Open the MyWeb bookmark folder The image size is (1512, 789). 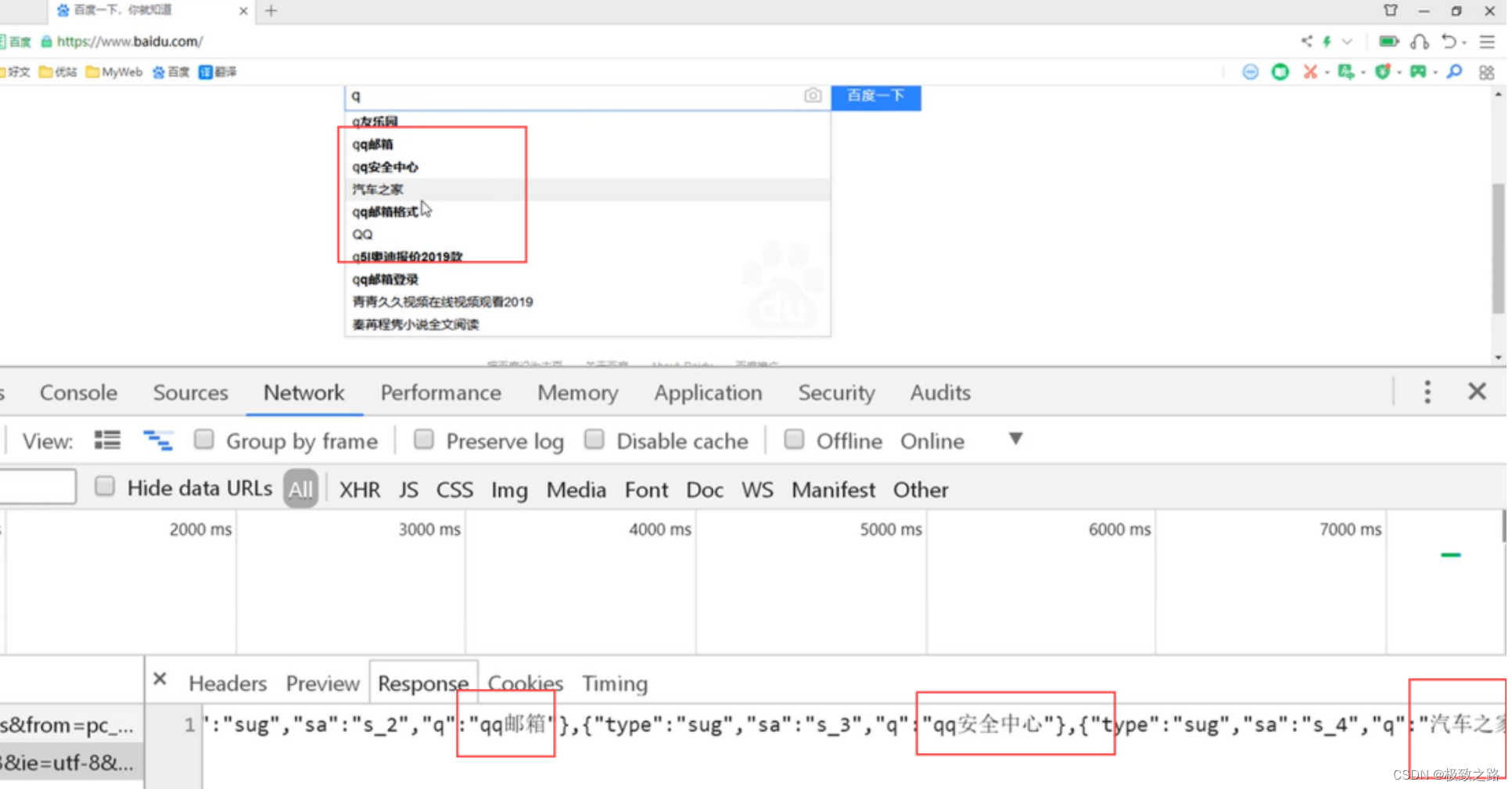(114, 72)
